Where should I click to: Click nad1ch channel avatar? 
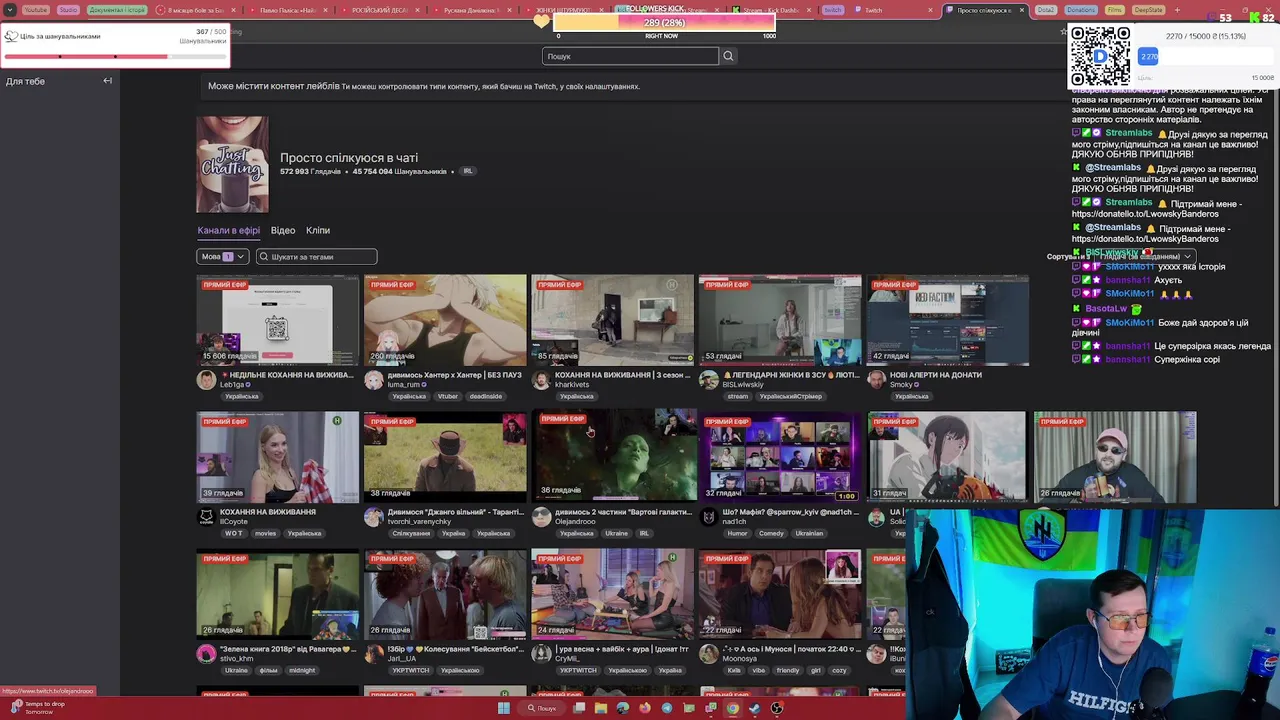click(708, 517)
